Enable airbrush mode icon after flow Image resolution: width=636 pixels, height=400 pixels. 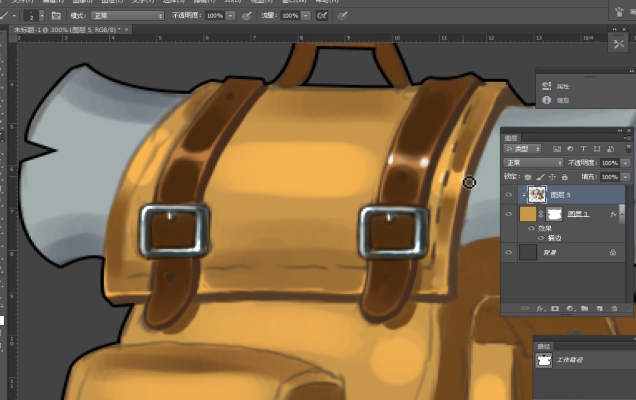322,16
